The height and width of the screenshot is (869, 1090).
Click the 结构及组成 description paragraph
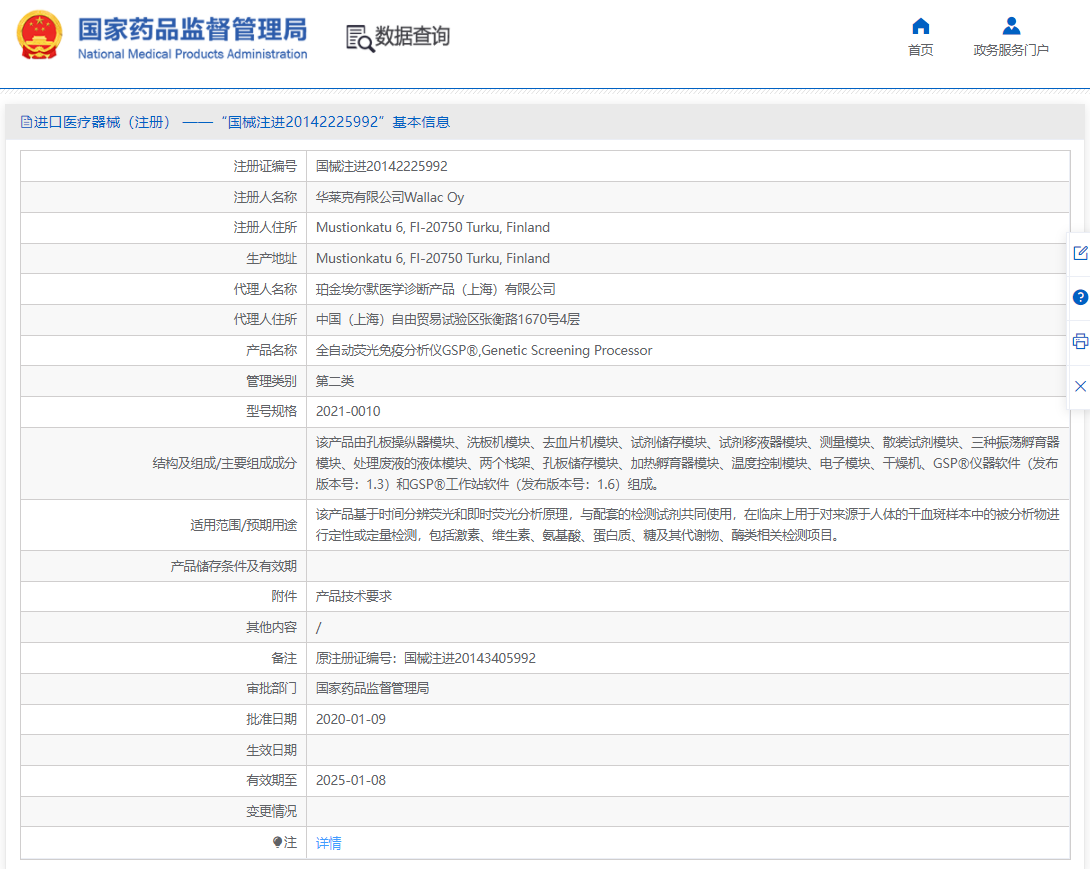coord(688,463)
